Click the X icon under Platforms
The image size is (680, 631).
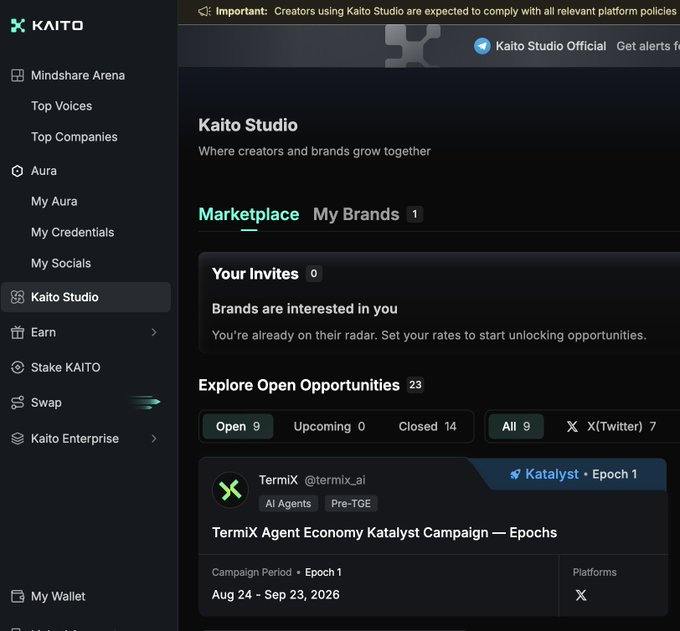pyautogui.click(x=581, y=595)
